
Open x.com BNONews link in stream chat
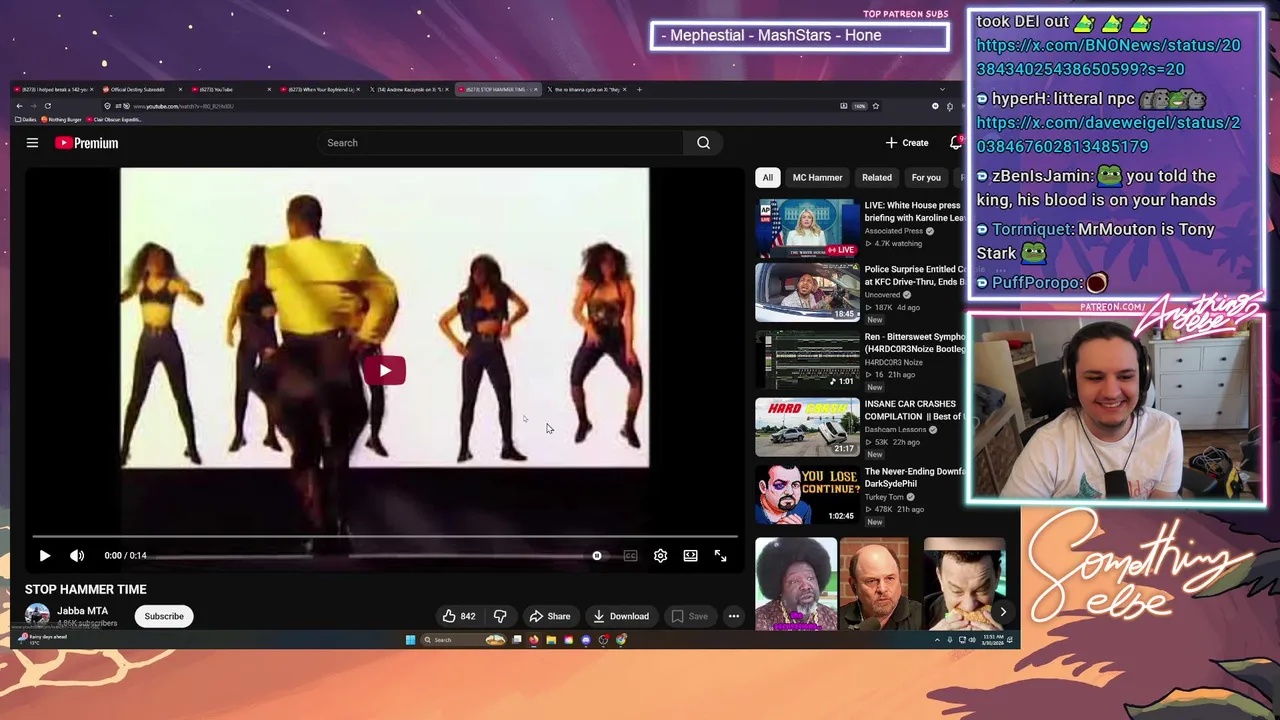1108,57
